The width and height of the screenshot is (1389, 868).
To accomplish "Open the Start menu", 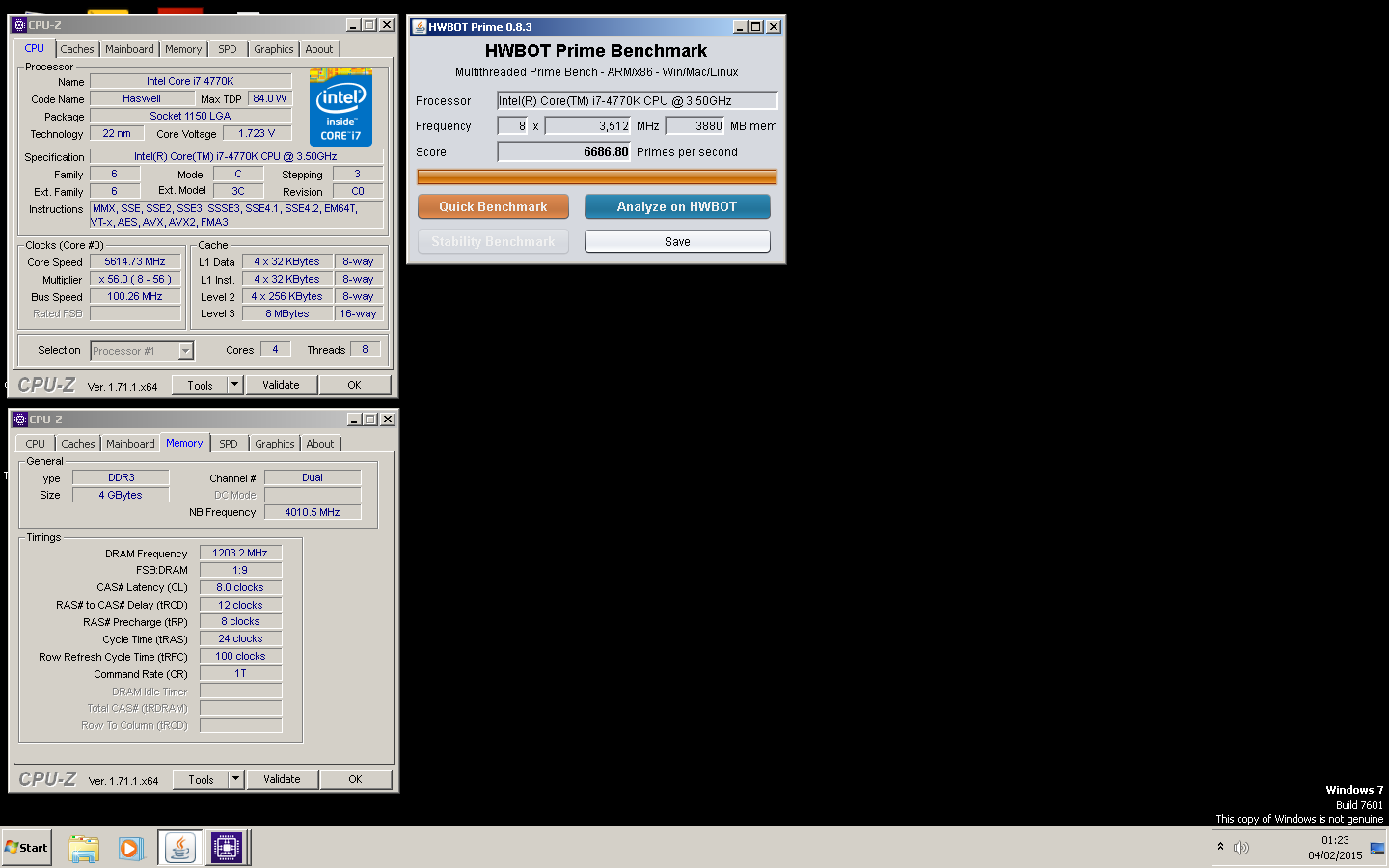I will [x=27, y=848].
